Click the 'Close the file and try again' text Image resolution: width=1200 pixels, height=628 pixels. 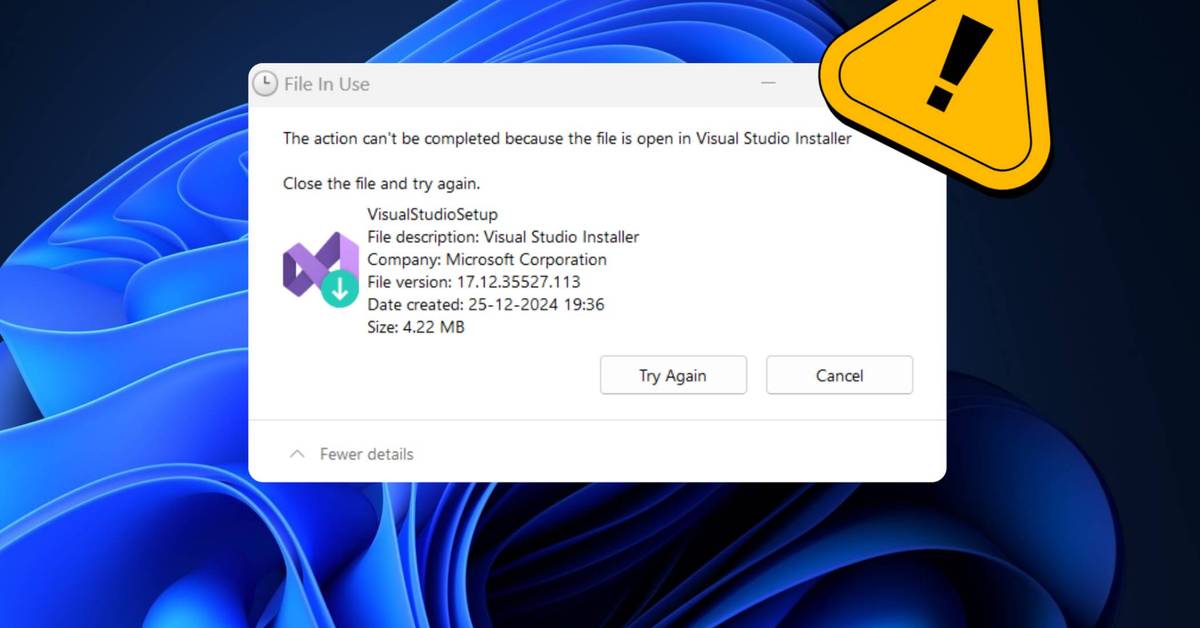382,184
